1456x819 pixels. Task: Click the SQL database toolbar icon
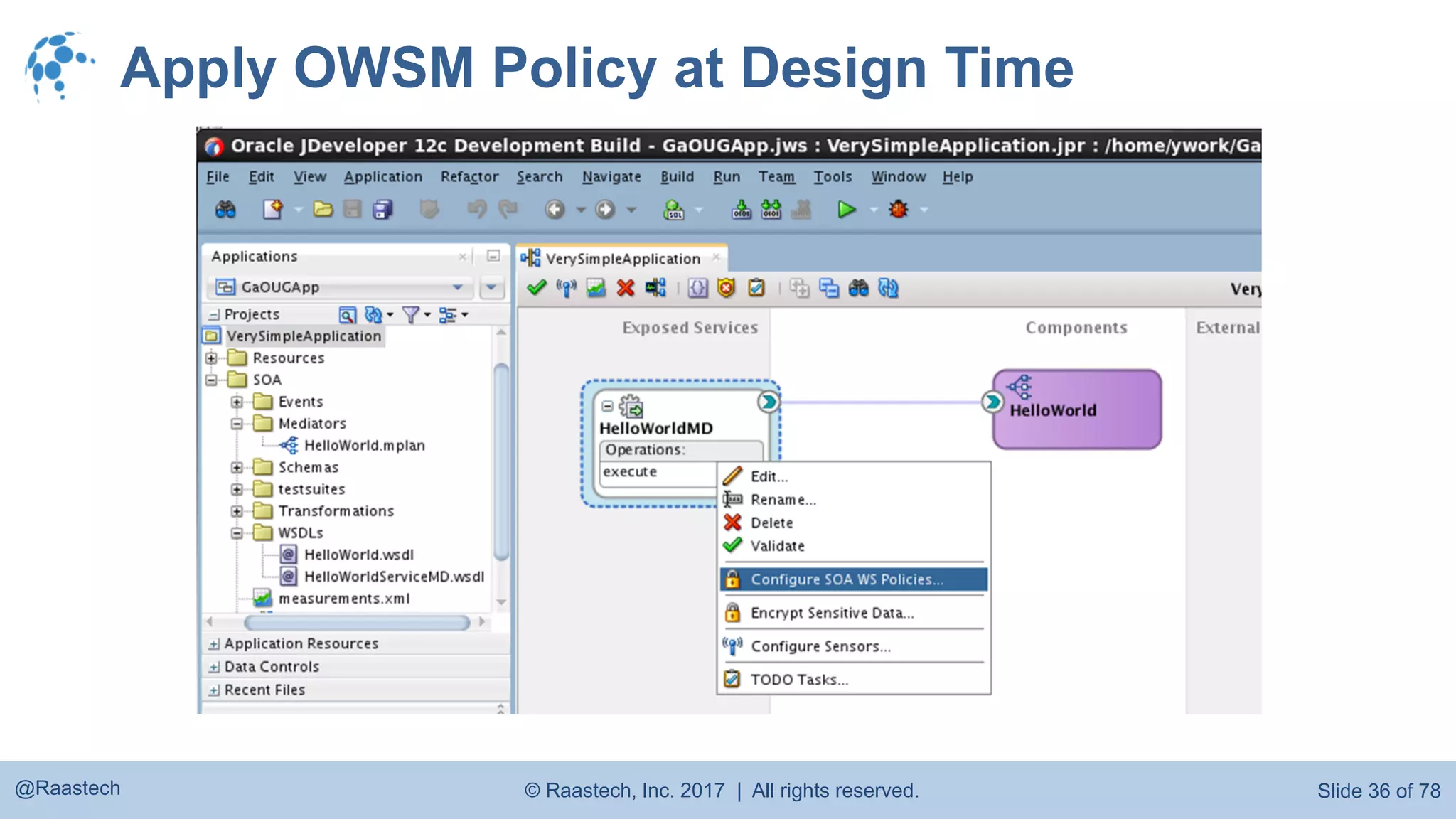tap(673, 210)
